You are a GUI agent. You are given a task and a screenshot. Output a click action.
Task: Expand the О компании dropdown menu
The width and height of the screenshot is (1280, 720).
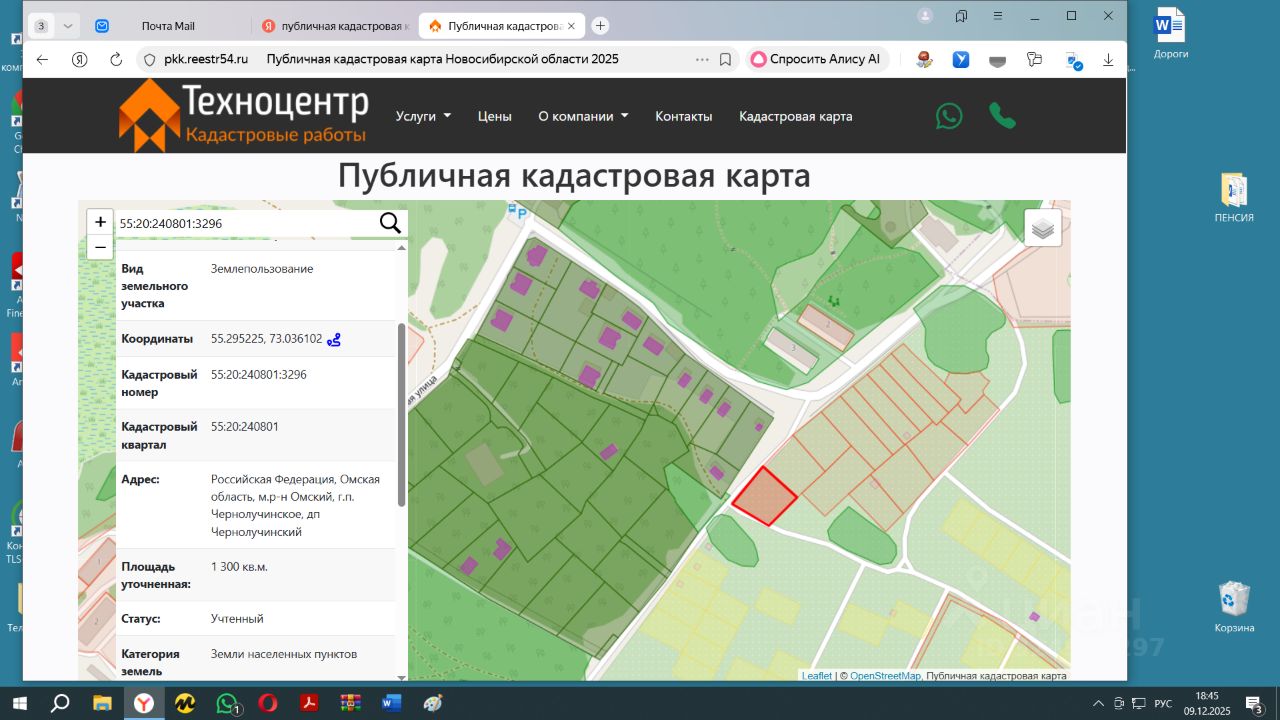tap(583, 116)
